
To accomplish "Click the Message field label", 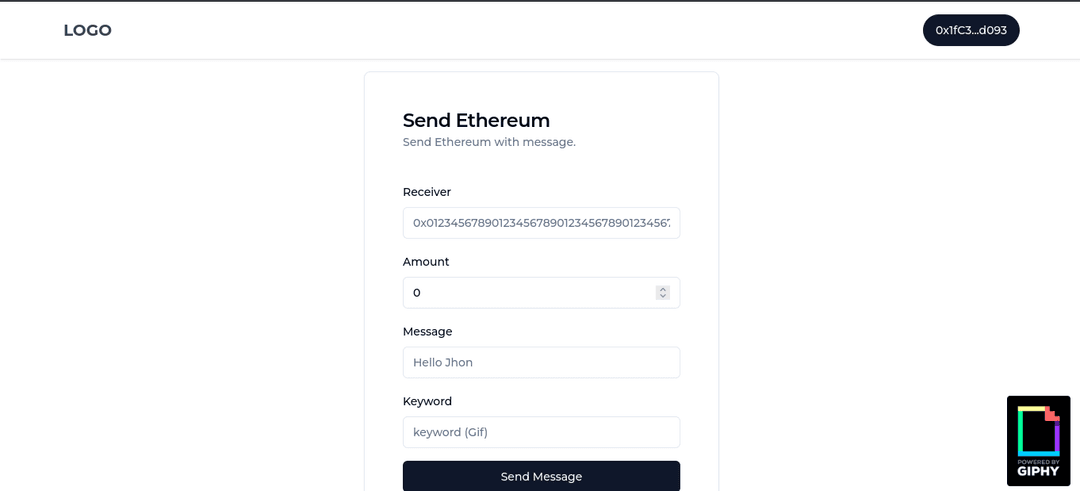I will point(428,331).
